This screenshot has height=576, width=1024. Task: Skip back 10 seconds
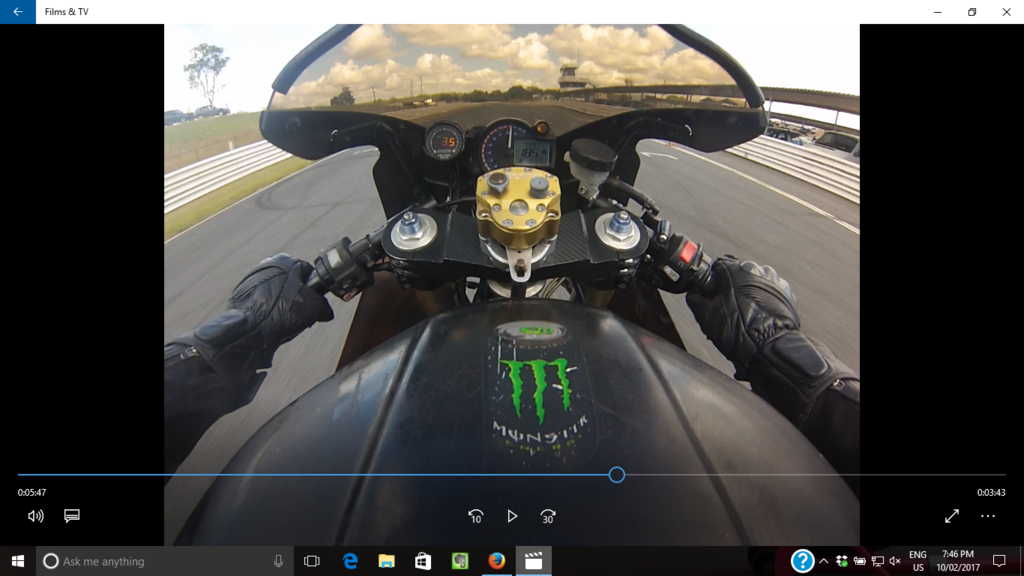coord(476,516)
